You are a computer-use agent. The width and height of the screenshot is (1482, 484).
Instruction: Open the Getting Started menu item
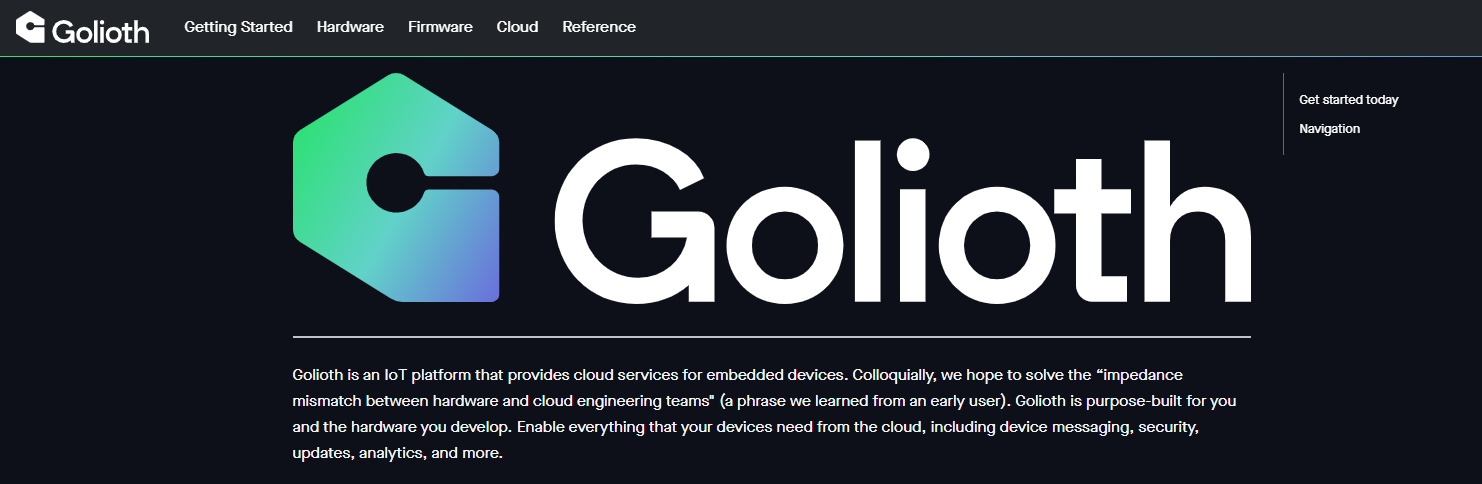(x=238, y=27)
